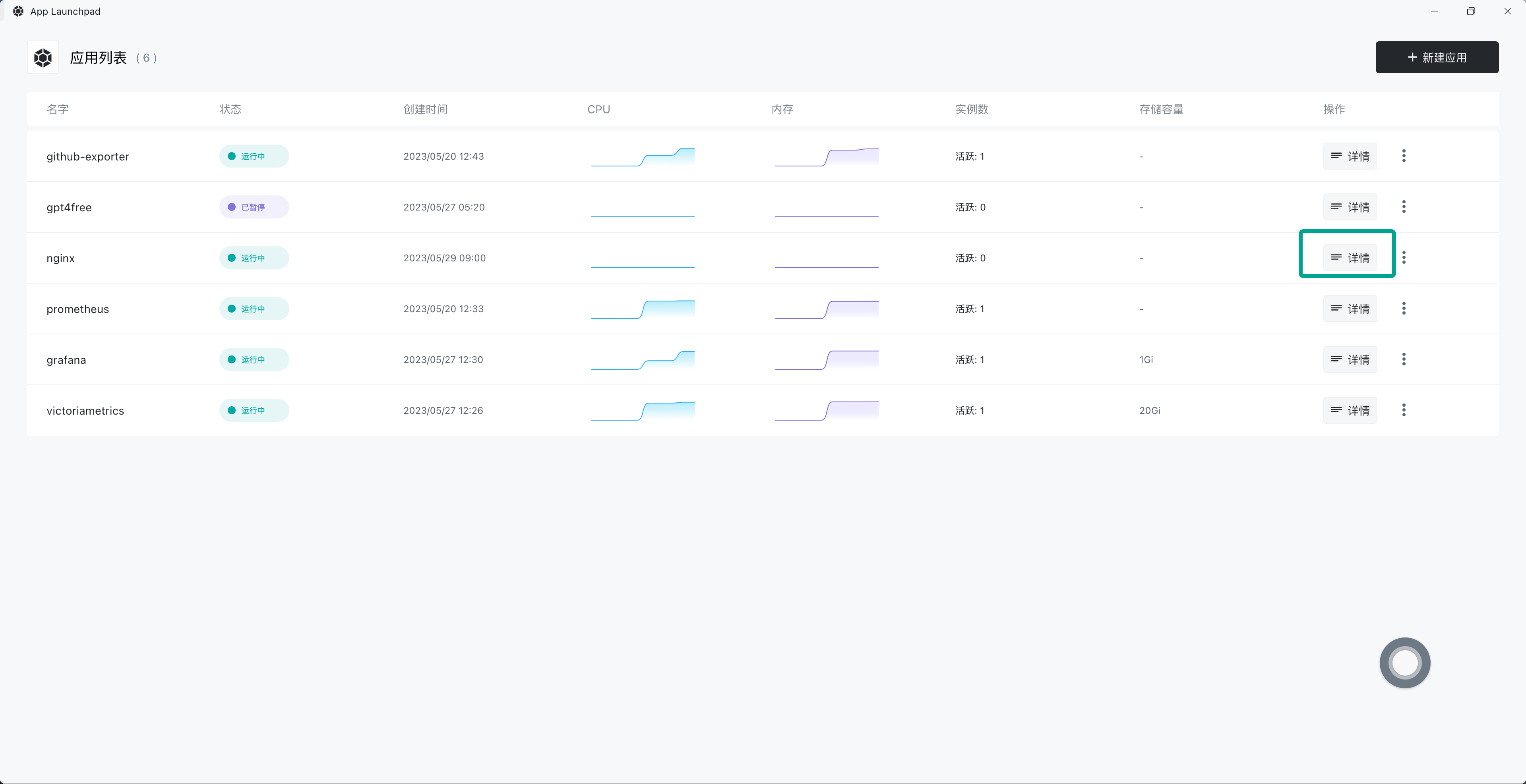The width and height of the screenshot is (1526, 784).
Task: Click 运行中 status badge of prometheus
Action: pyautogui.click(x=254, y=309)
